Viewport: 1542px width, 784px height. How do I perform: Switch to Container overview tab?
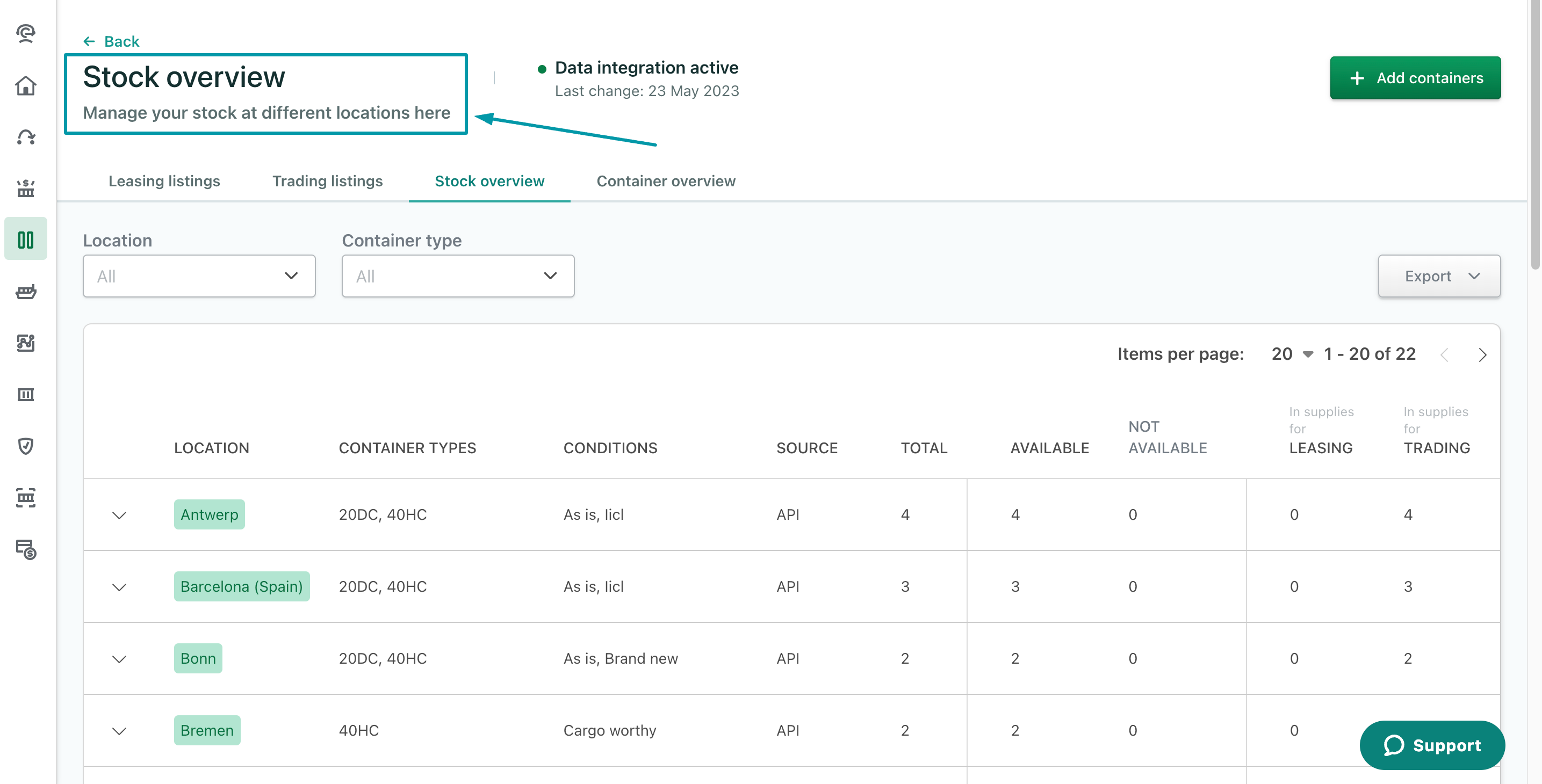[666, 182]
